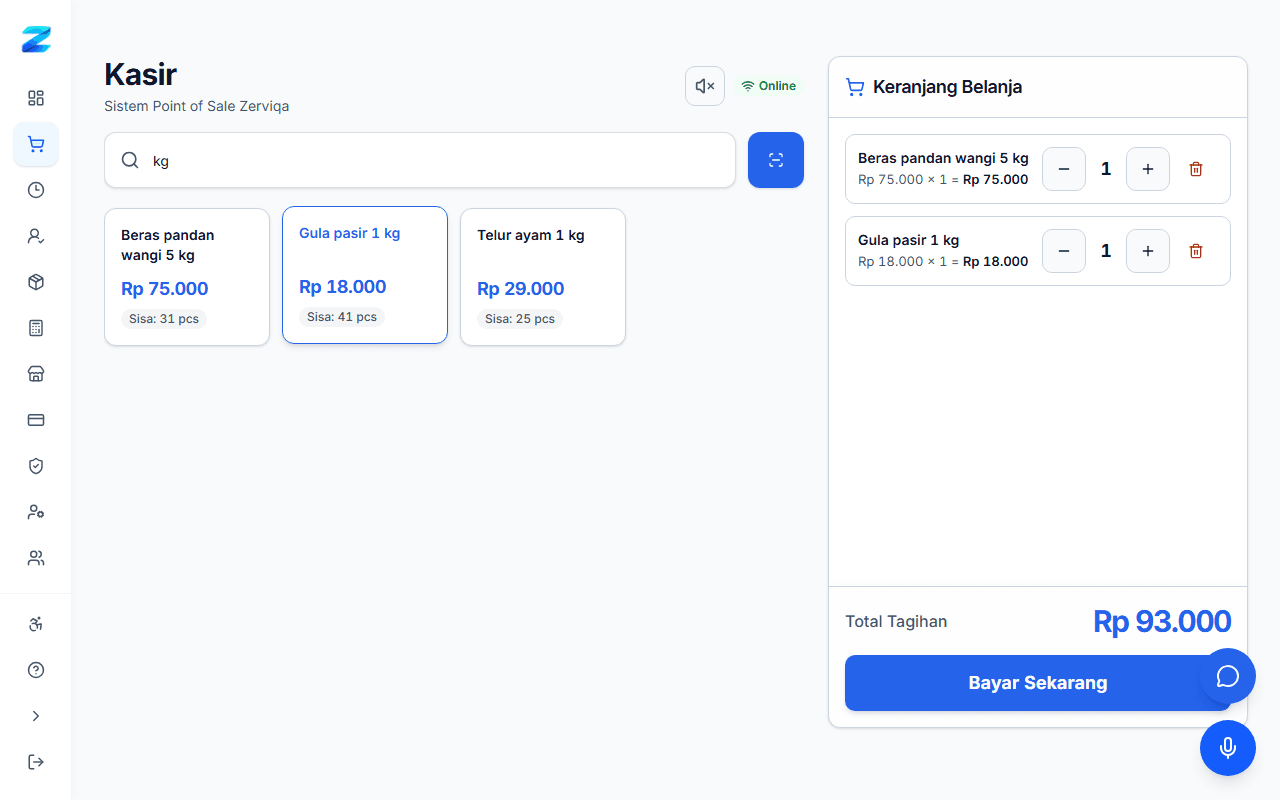
Task: Click the 'Rp 29.000' price text
Action: point(521,289)
